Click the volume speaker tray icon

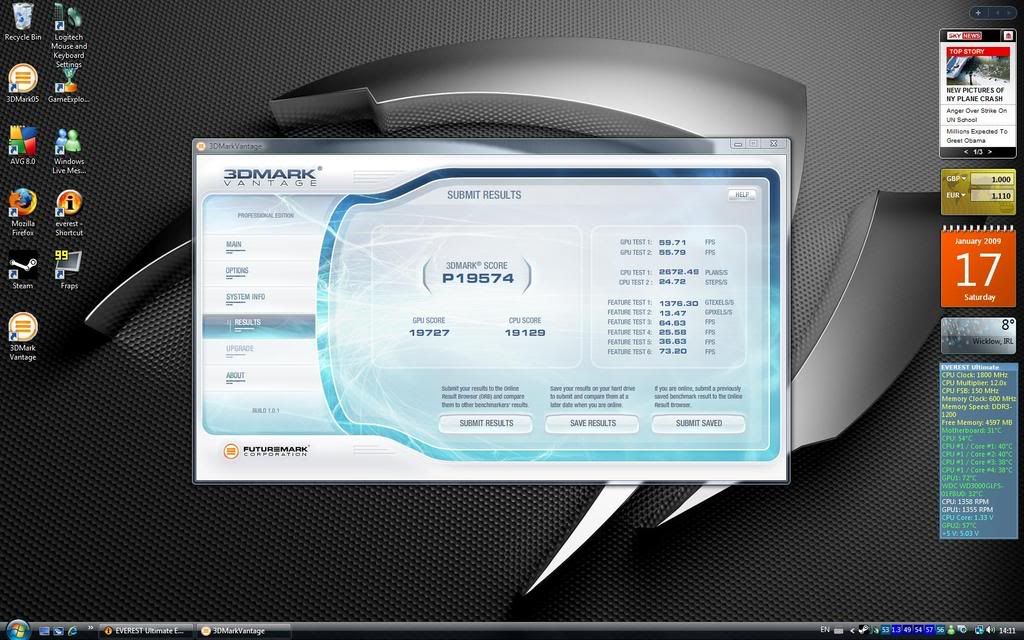click(x=990, y=630)
